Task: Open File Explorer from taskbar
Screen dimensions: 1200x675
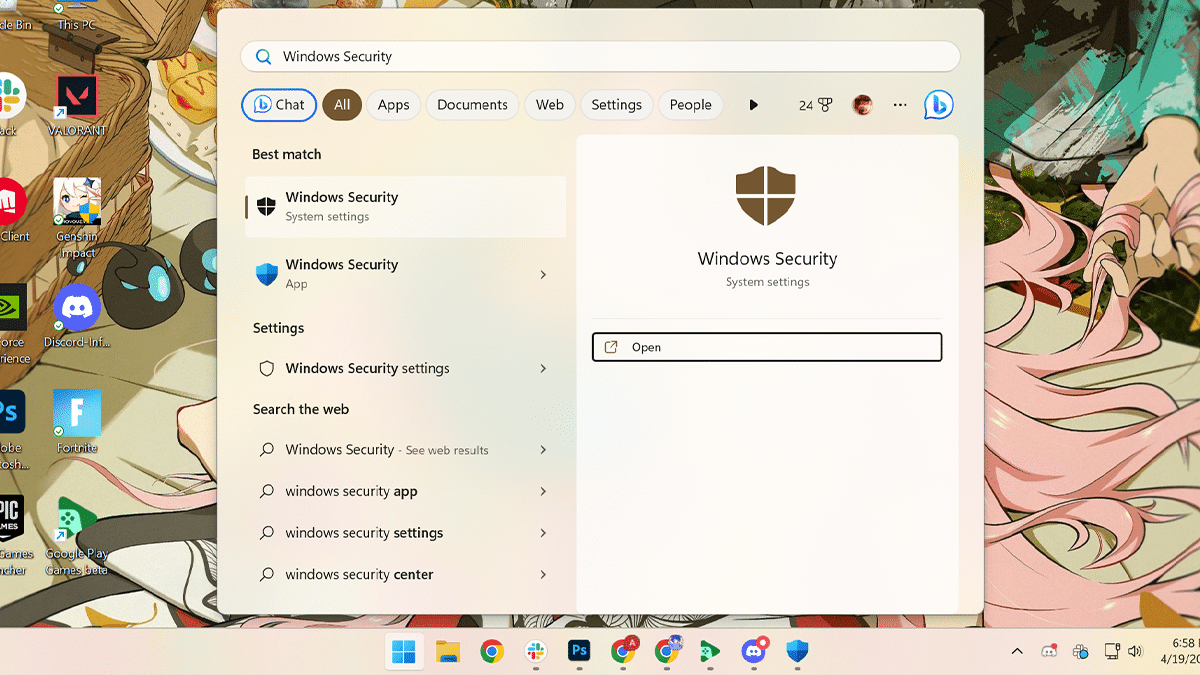Action: click(448, 652)
